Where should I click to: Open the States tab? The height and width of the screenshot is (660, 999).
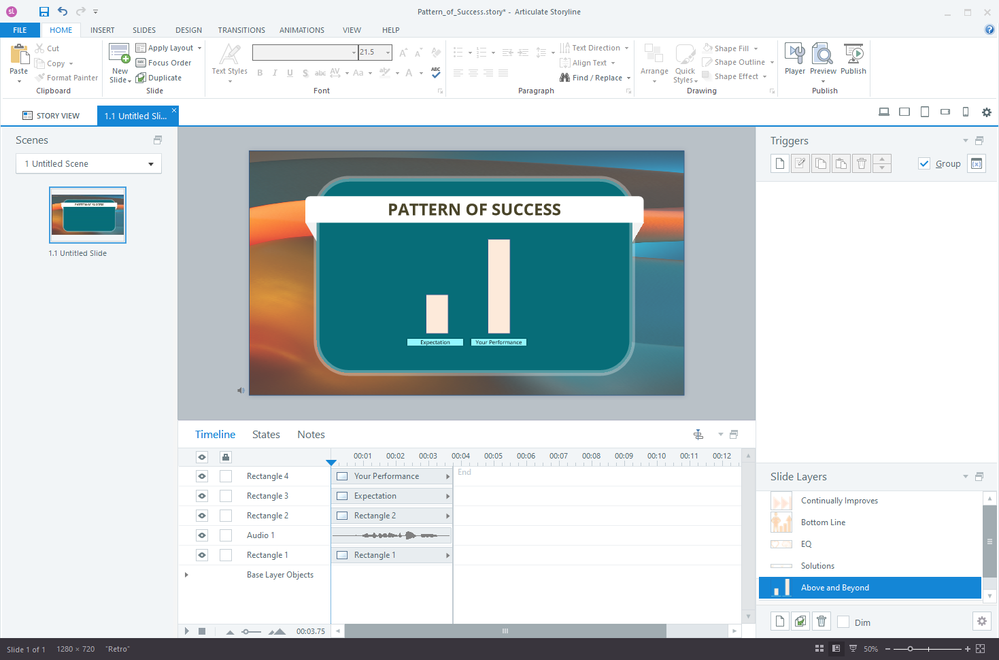(266, 435)
